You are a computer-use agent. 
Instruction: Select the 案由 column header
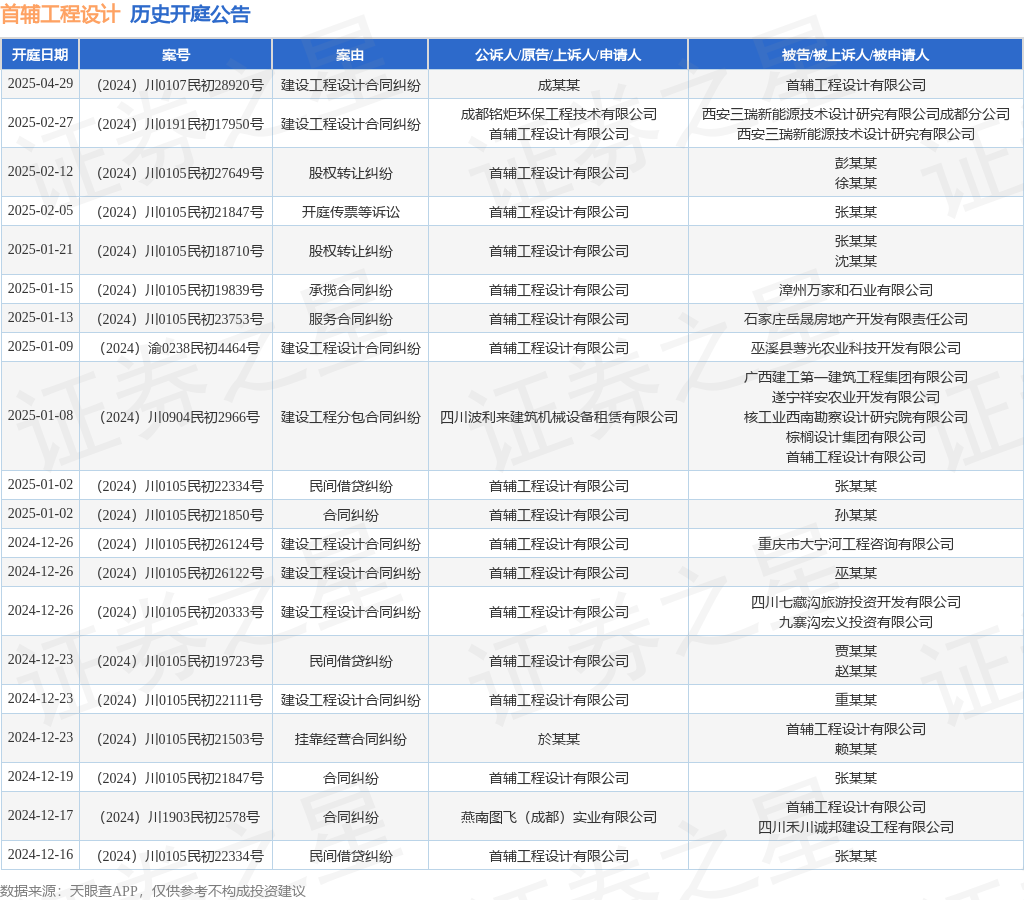tap(350, 55)
